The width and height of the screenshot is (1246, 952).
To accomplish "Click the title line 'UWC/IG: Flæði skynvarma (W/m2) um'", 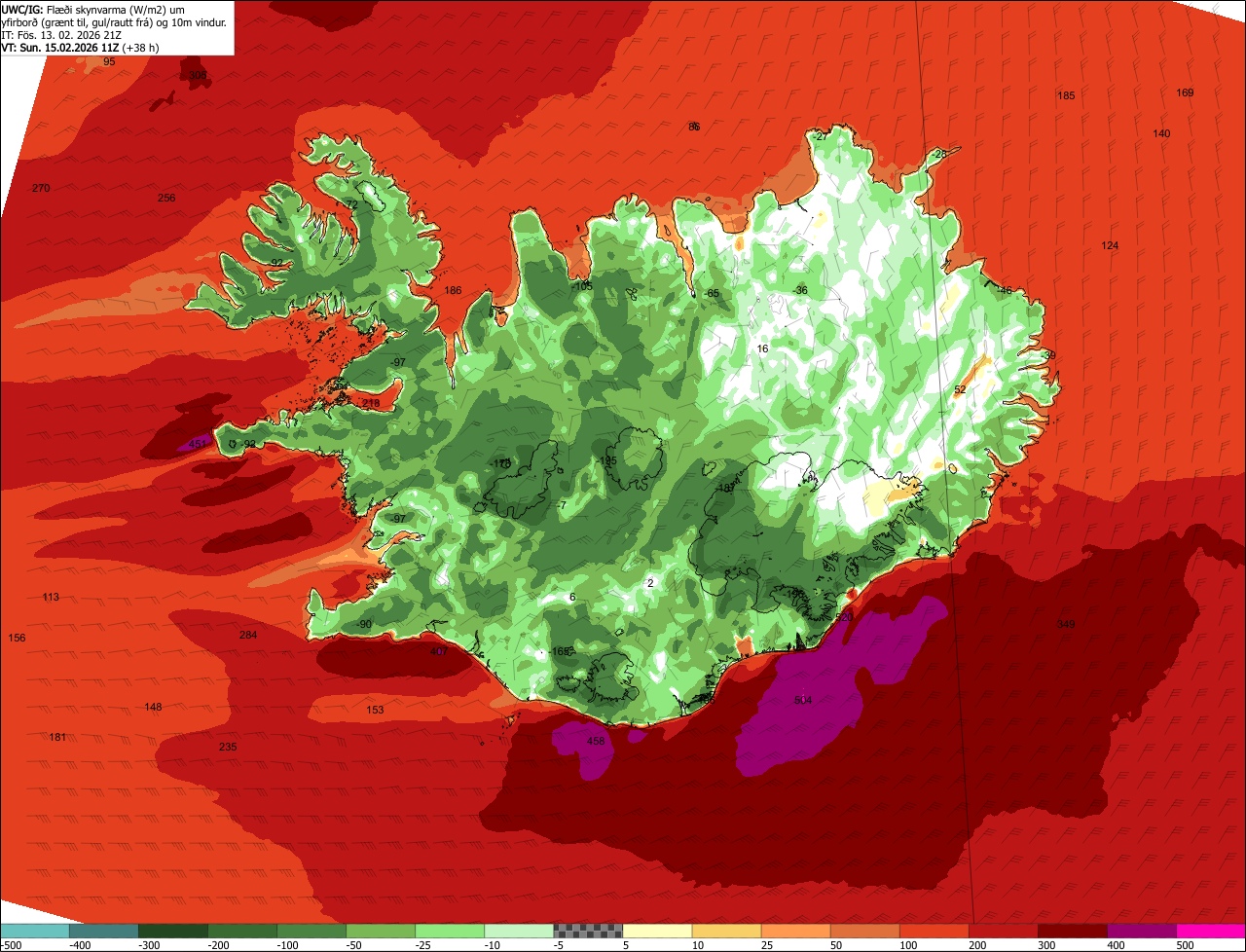I will (94, 9).
